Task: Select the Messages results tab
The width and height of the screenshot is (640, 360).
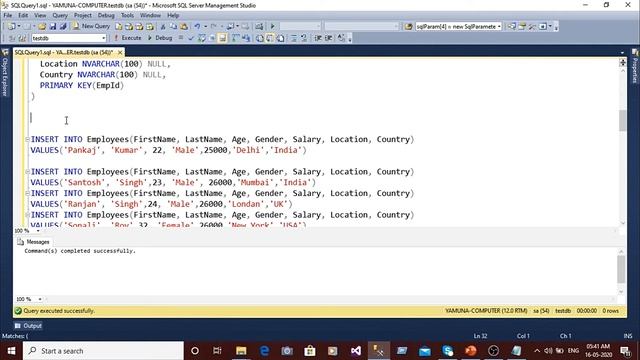Action: click(x=33, y=242)
